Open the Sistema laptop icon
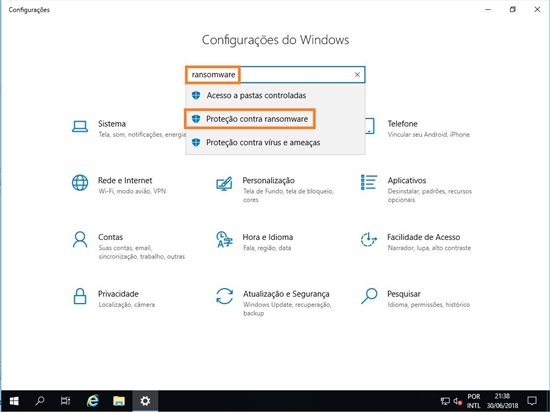The height and width of the screenshot is (412, 550). tap(80, 127)
